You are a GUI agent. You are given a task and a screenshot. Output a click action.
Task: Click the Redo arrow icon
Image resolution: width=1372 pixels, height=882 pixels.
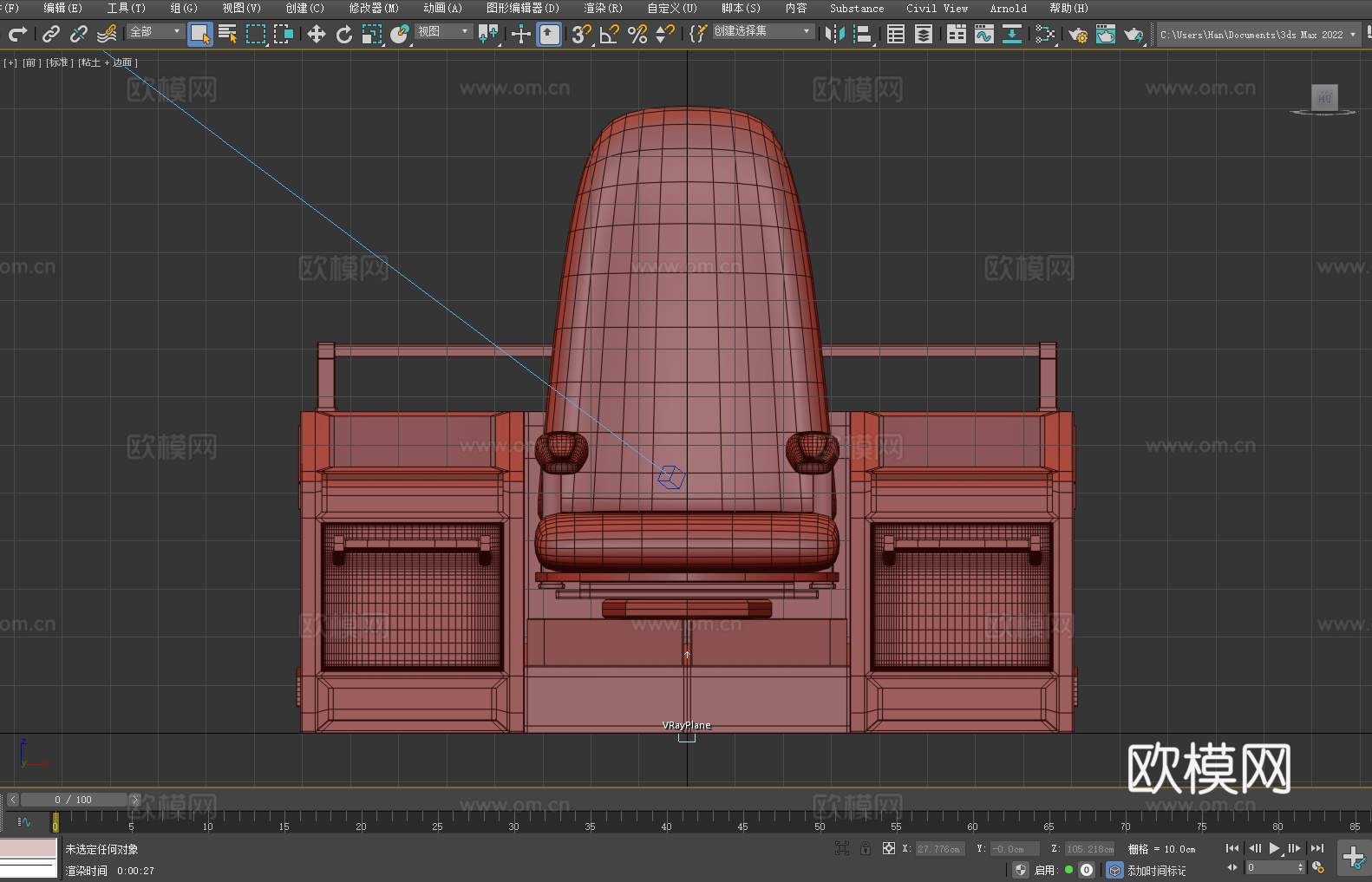(x=17, y=34)
